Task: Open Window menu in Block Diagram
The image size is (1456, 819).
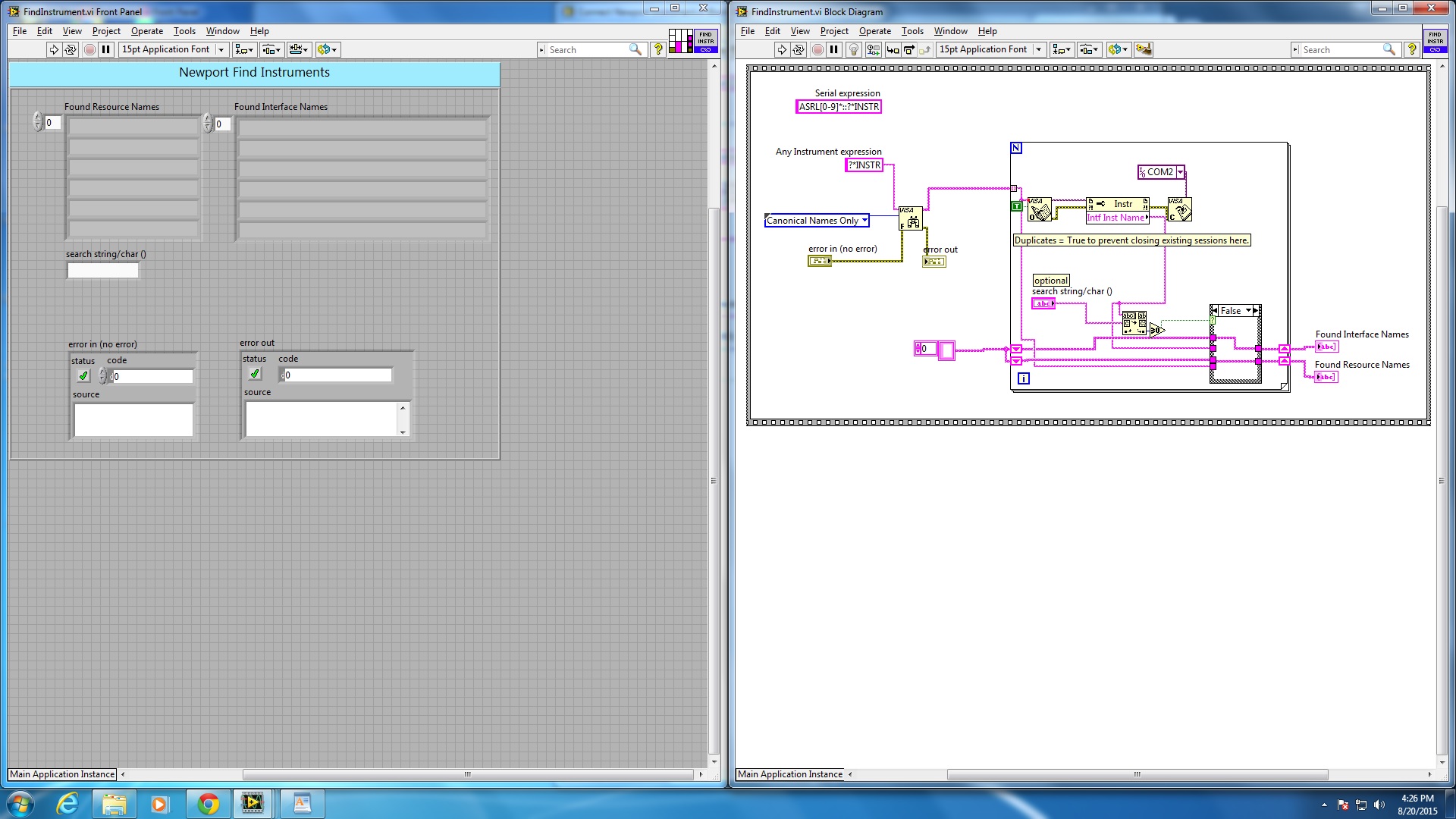Action: click(x=950, y=31)
